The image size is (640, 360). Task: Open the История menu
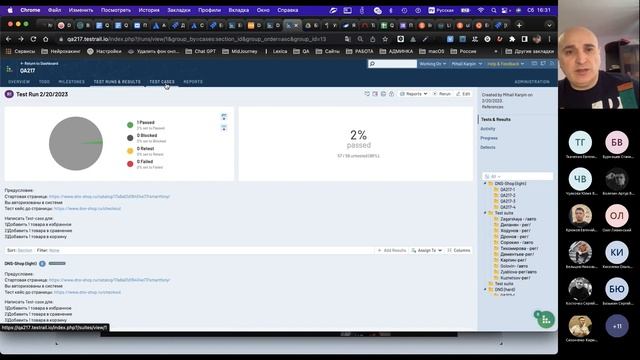point(149,10)
